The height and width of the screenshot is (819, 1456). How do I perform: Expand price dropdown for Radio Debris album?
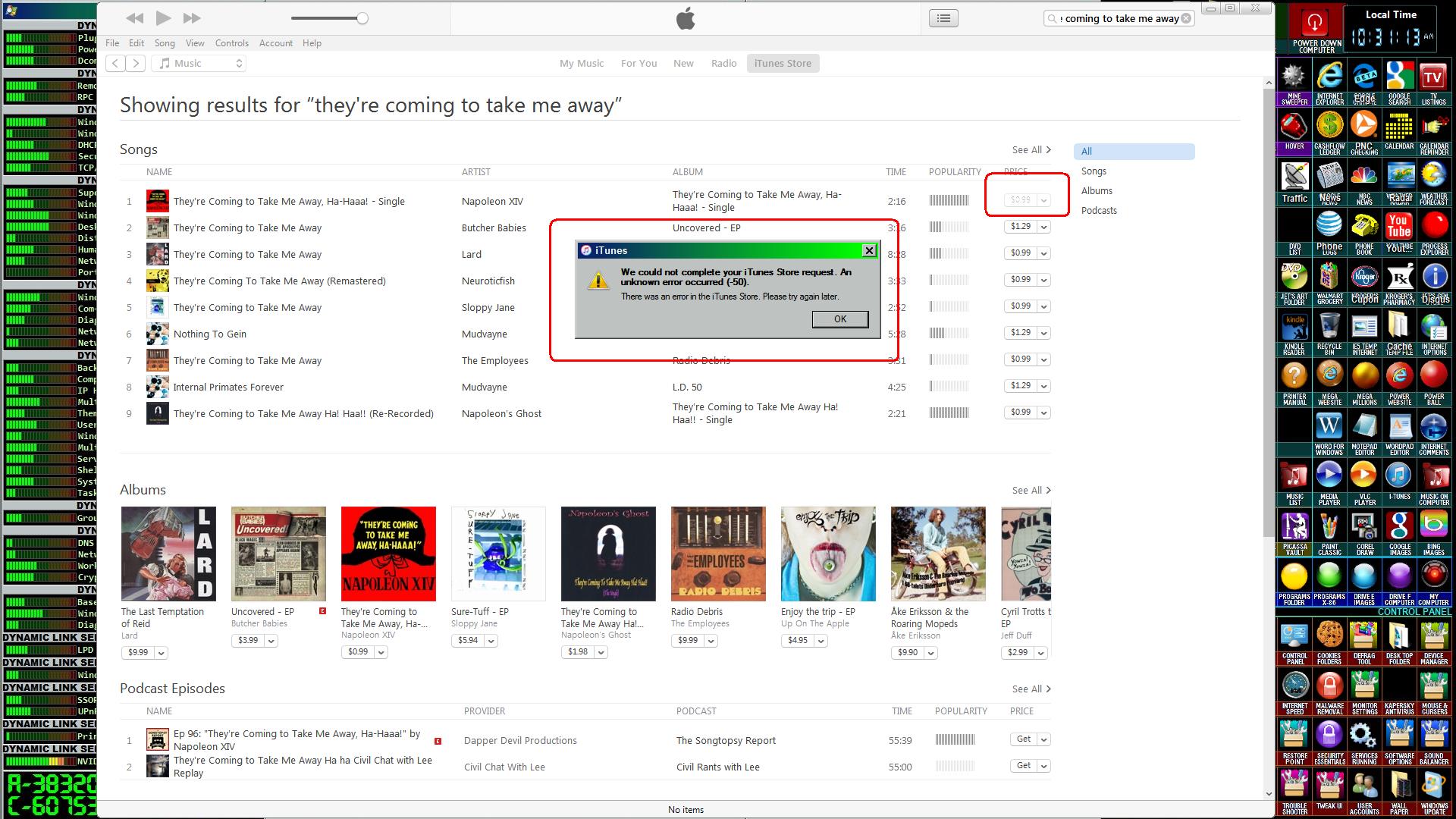click(711, 642)
